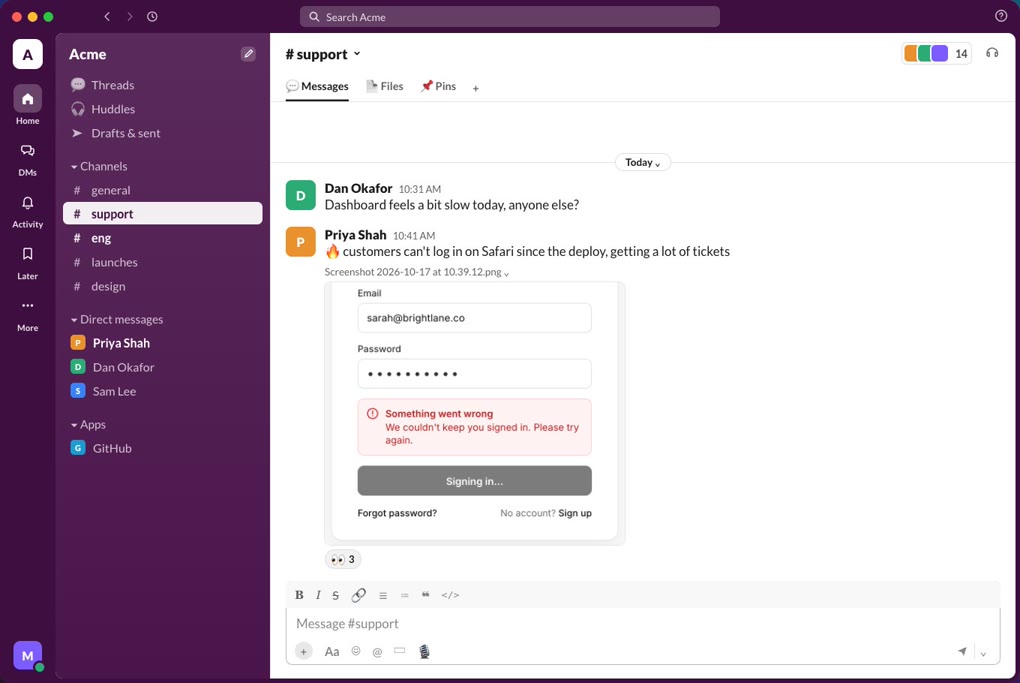Open the Home view in left rail
The width and height of the screenshot is (1020, 683).
point(27,105)
